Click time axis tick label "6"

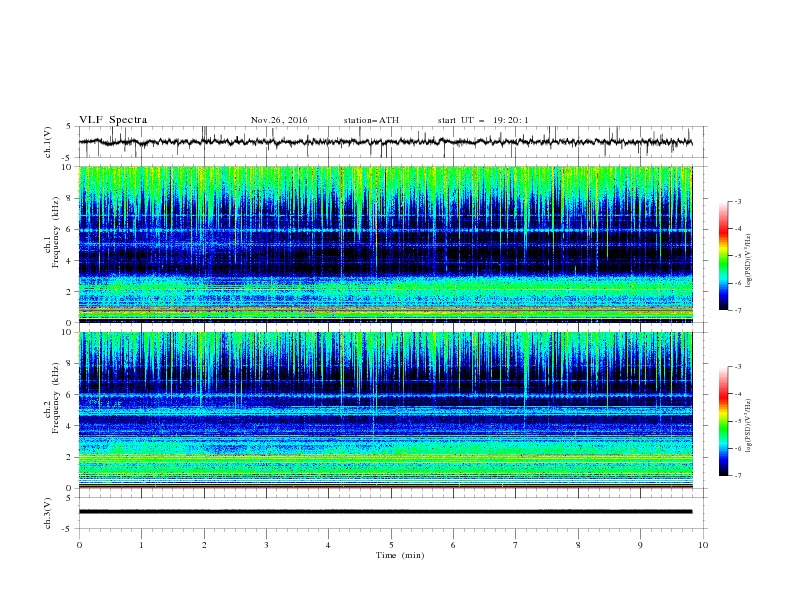coord(453,545)
